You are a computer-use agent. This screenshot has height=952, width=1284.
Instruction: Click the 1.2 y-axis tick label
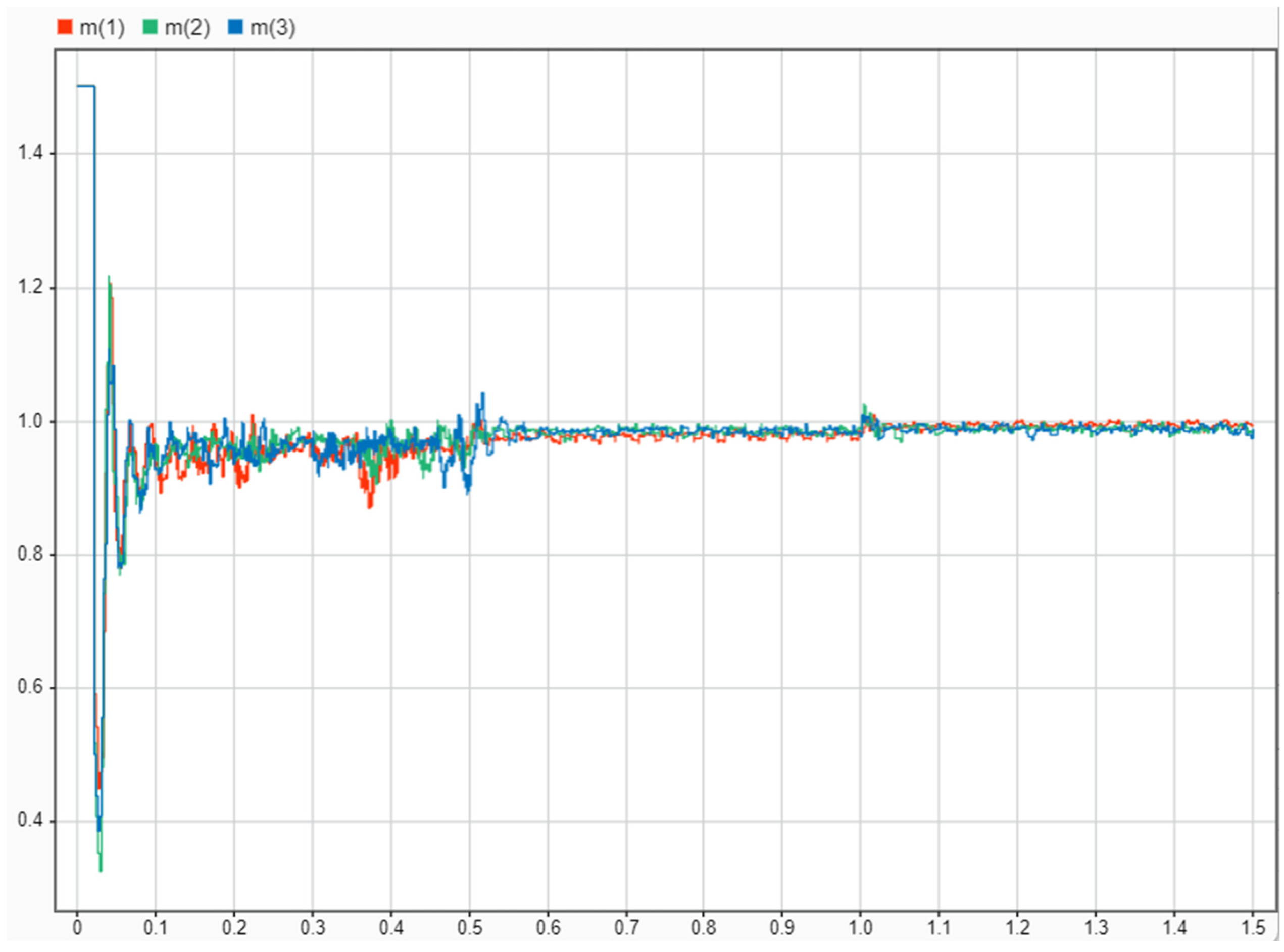click(x=29, y=286)
